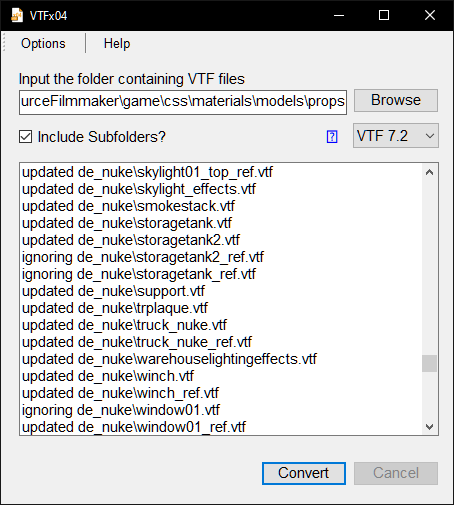Click the dropdown chevron next to VTF 7.2

coord(430,136)
